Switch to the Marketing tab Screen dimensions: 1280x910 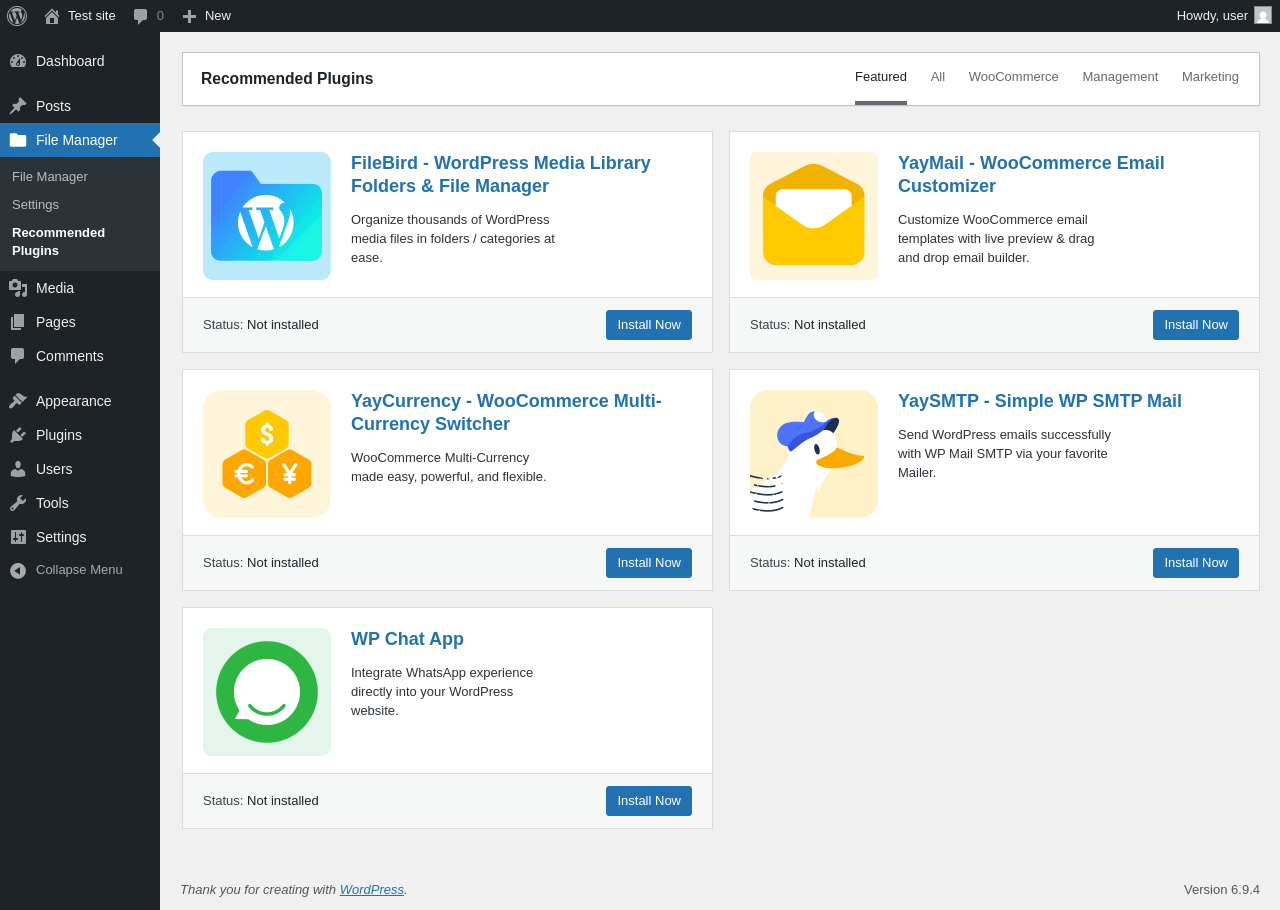(x=1210, y=77)
